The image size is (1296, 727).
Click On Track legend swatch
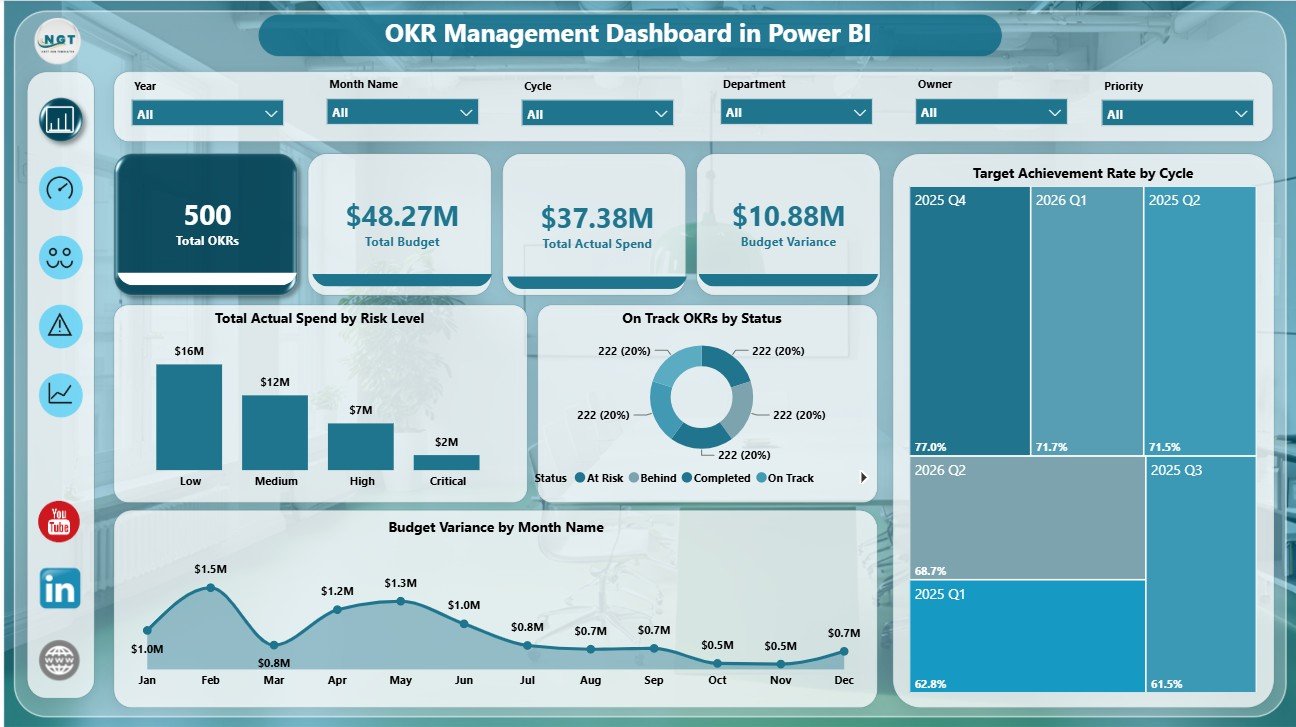pyautogui.click(x=762, y=478)
